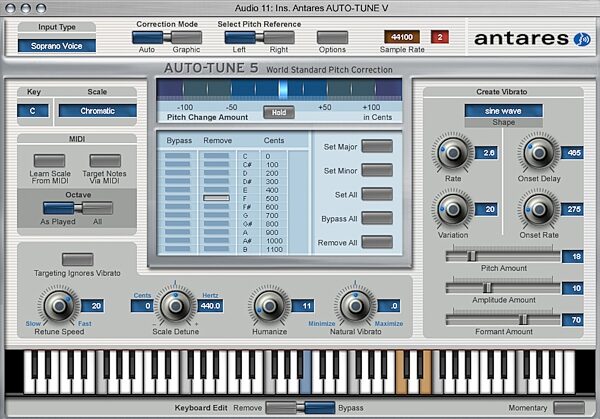Click the Remove All button

(377, 242)
